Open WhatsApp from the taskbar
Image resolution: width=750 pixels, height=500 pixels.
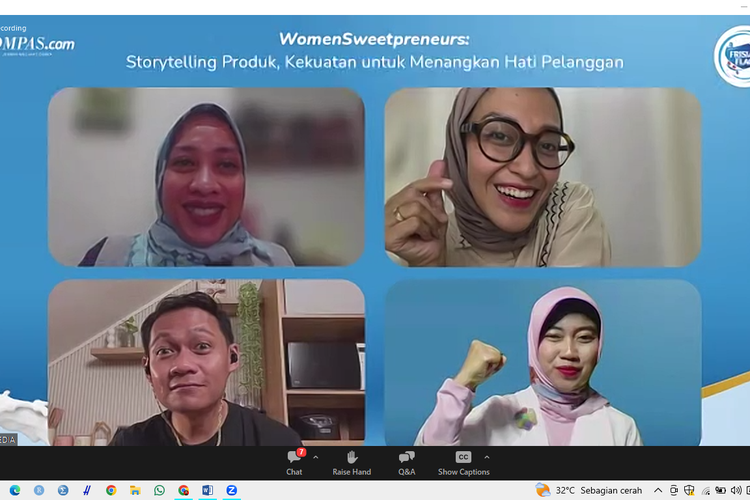159,490
